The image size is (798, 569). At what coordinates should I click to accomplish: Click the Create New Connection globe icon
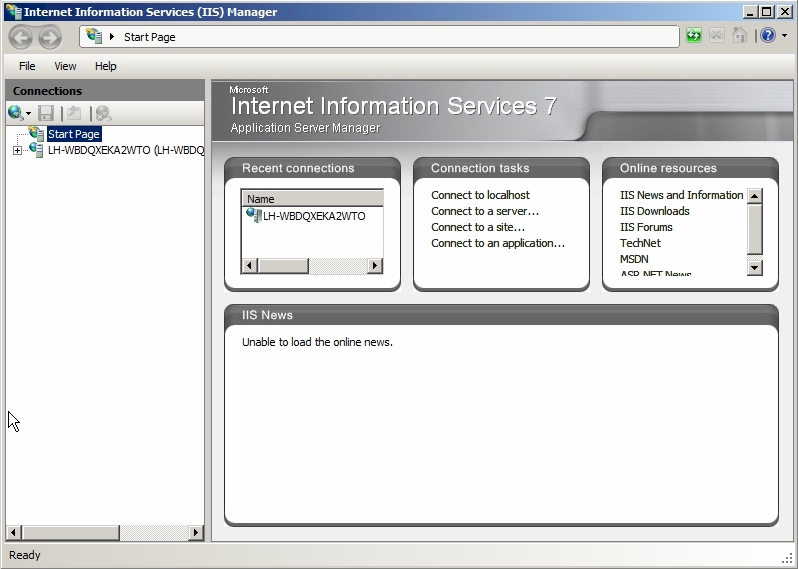click(16, 112)
